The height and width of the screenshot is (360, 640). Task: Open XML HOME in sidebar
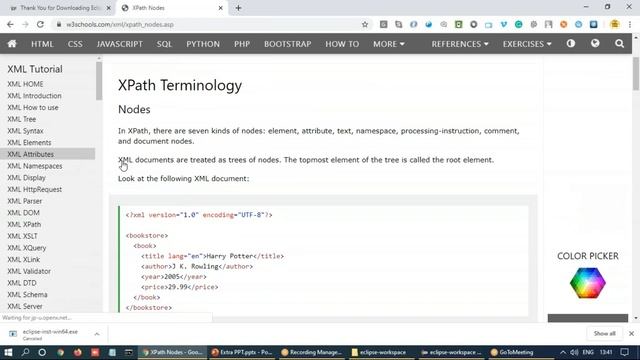pos(25,84)
